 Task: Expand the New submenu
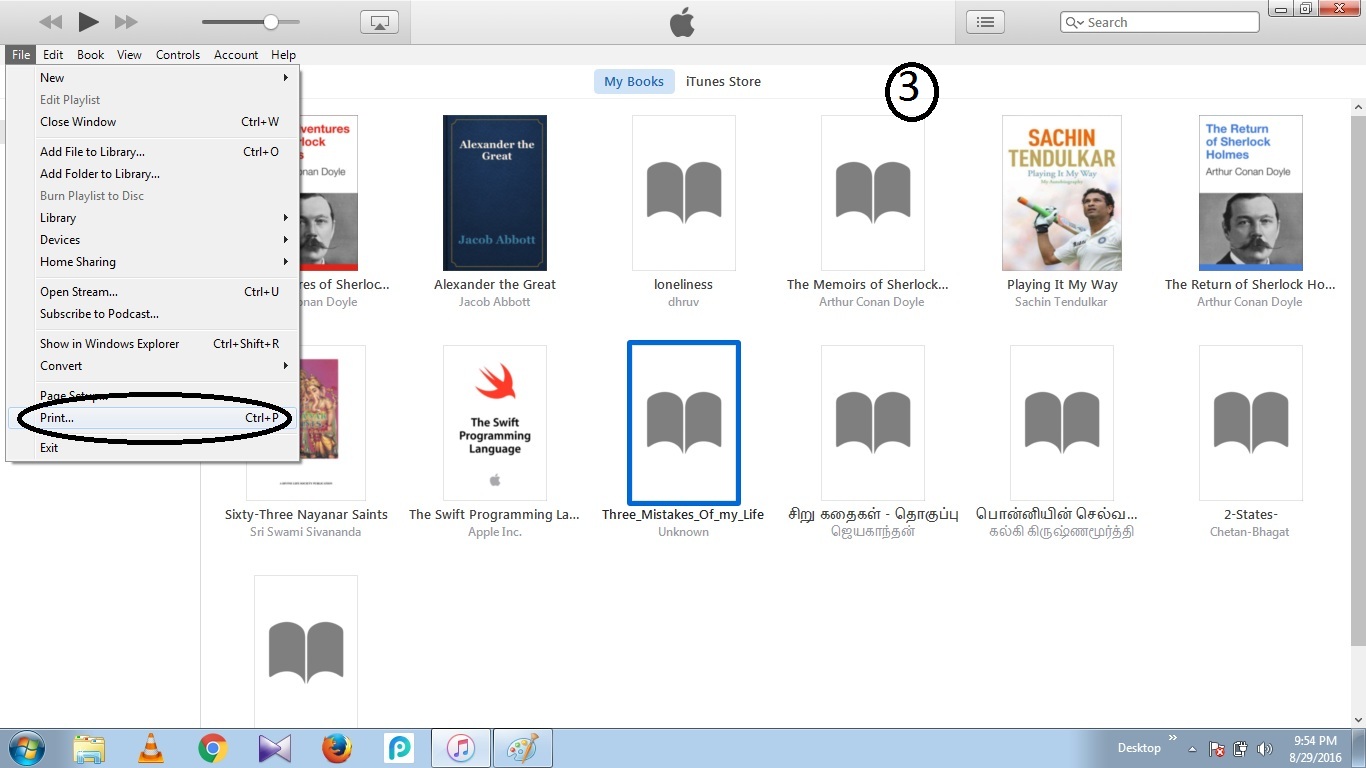(x=152, y=78)
